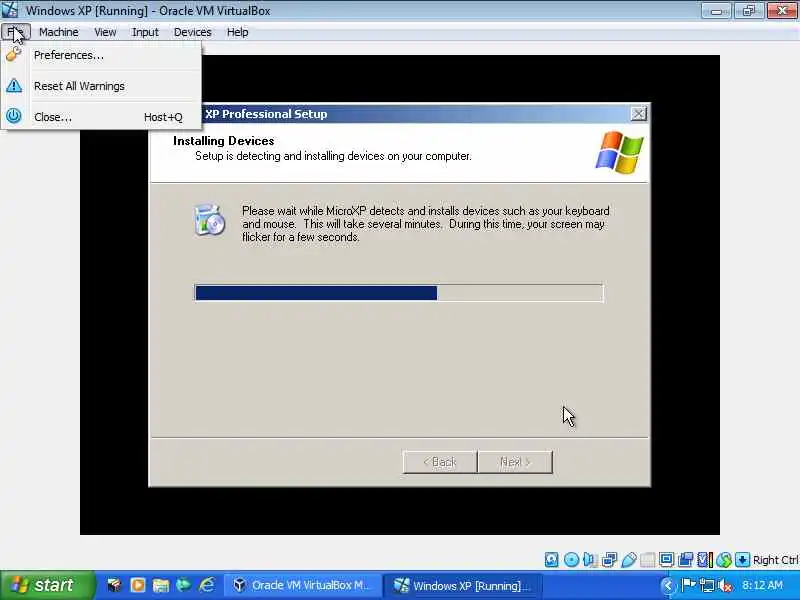Restore down the VirtualBox window
The image size is (800, 600).
(x=749, y=11)
